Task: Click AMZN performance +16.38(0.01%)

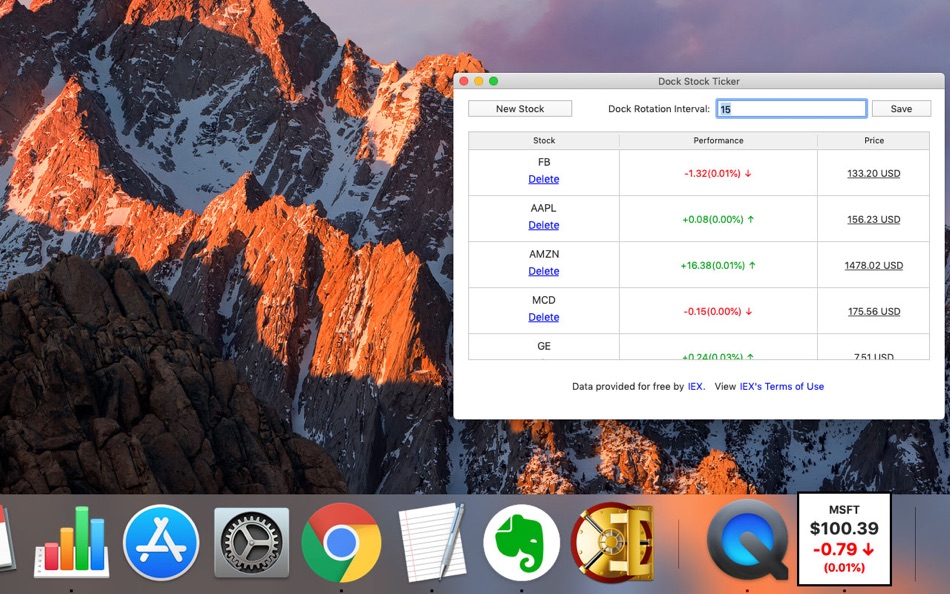Action: (x=718, y=265)
